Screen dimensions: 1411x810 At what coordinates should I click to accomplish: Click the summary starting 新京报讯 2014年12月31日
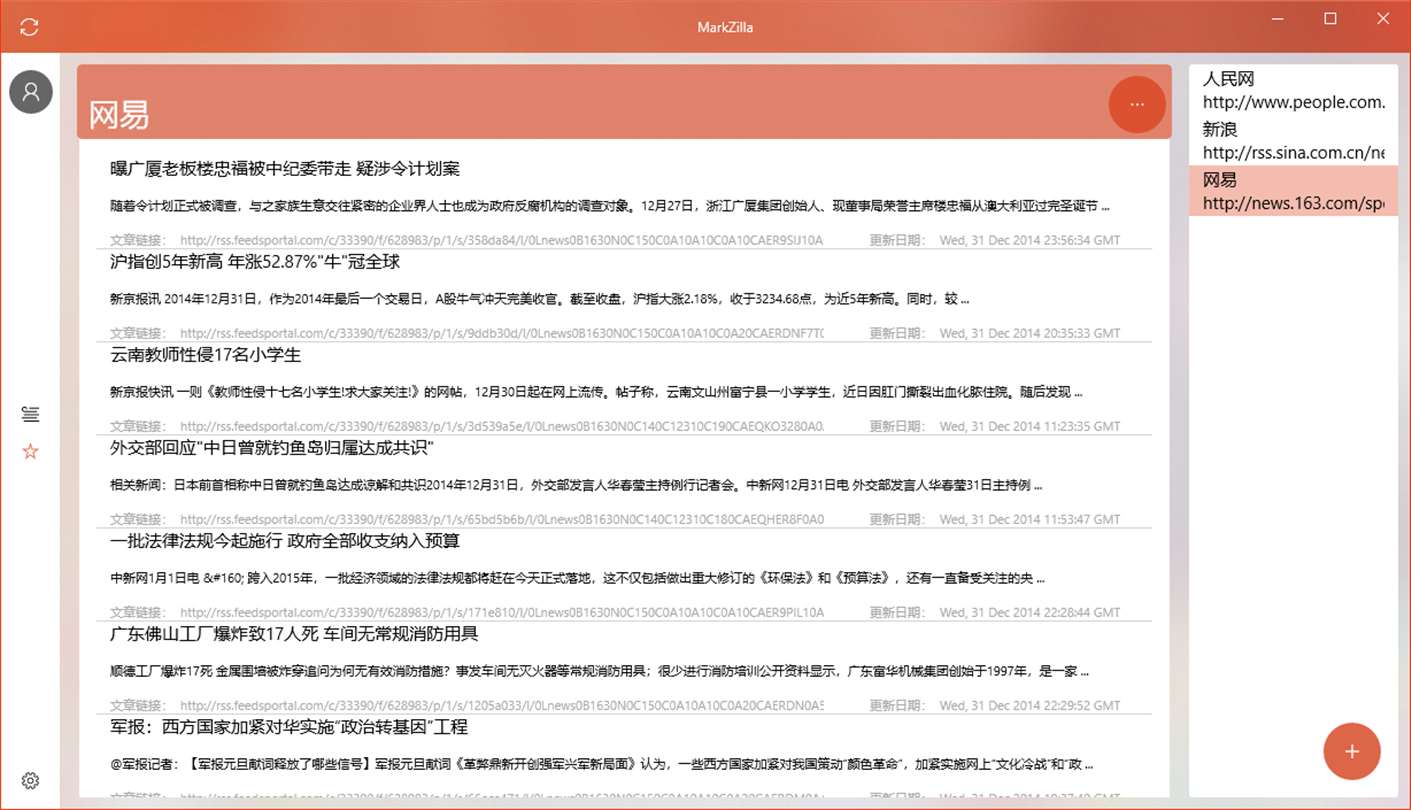540,299
